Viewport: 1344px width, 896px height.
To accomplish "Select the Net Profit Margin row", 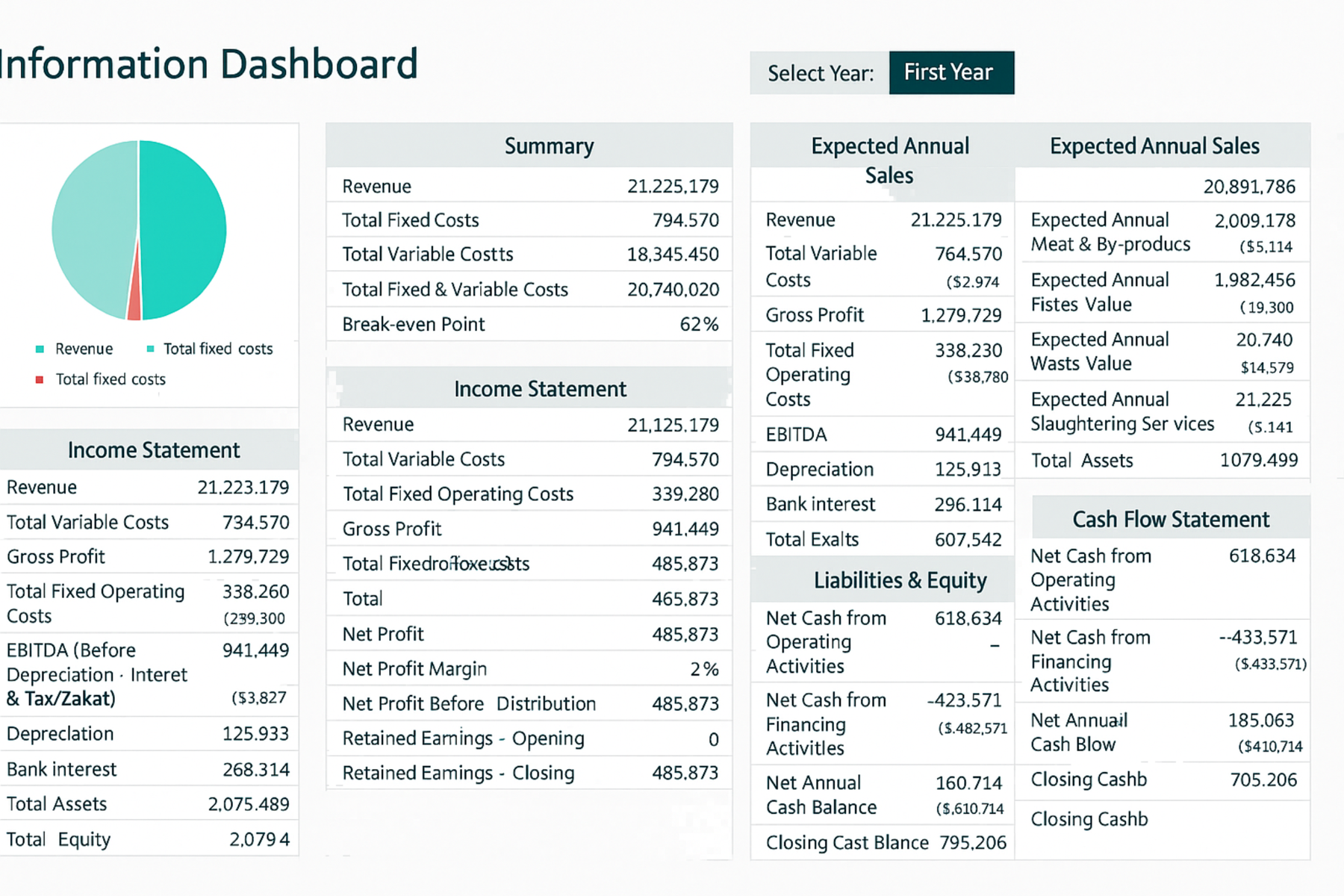I will (529, 669).
